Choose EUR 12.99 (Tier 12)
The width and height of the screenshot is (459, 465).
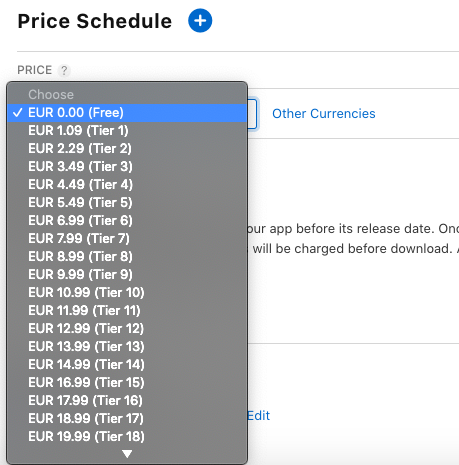pos(127,329)
